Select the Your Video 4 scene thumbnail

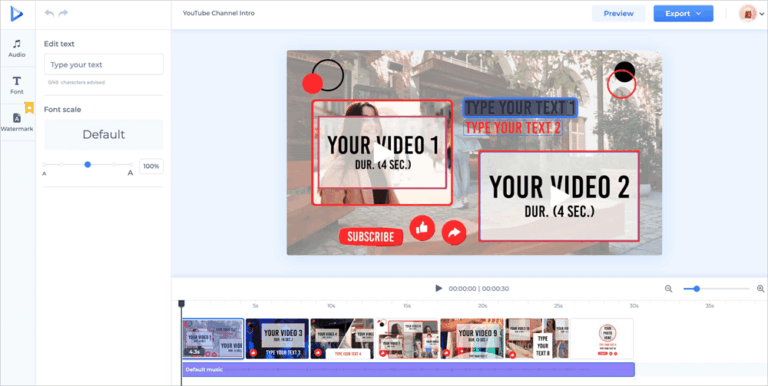pos(342,338)
